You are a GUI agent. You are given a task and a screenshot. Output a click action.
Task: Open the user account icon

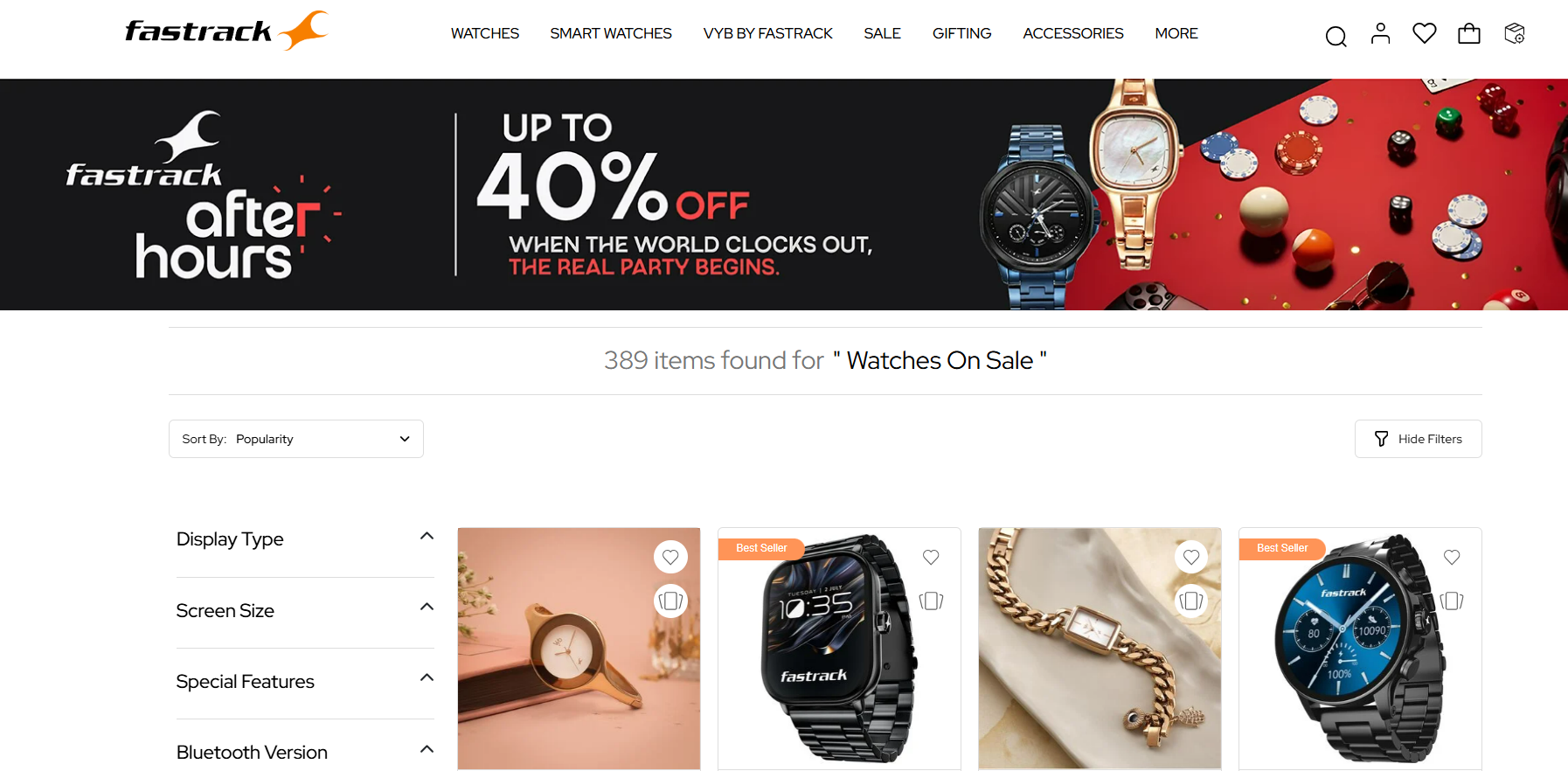point(1380,33)
